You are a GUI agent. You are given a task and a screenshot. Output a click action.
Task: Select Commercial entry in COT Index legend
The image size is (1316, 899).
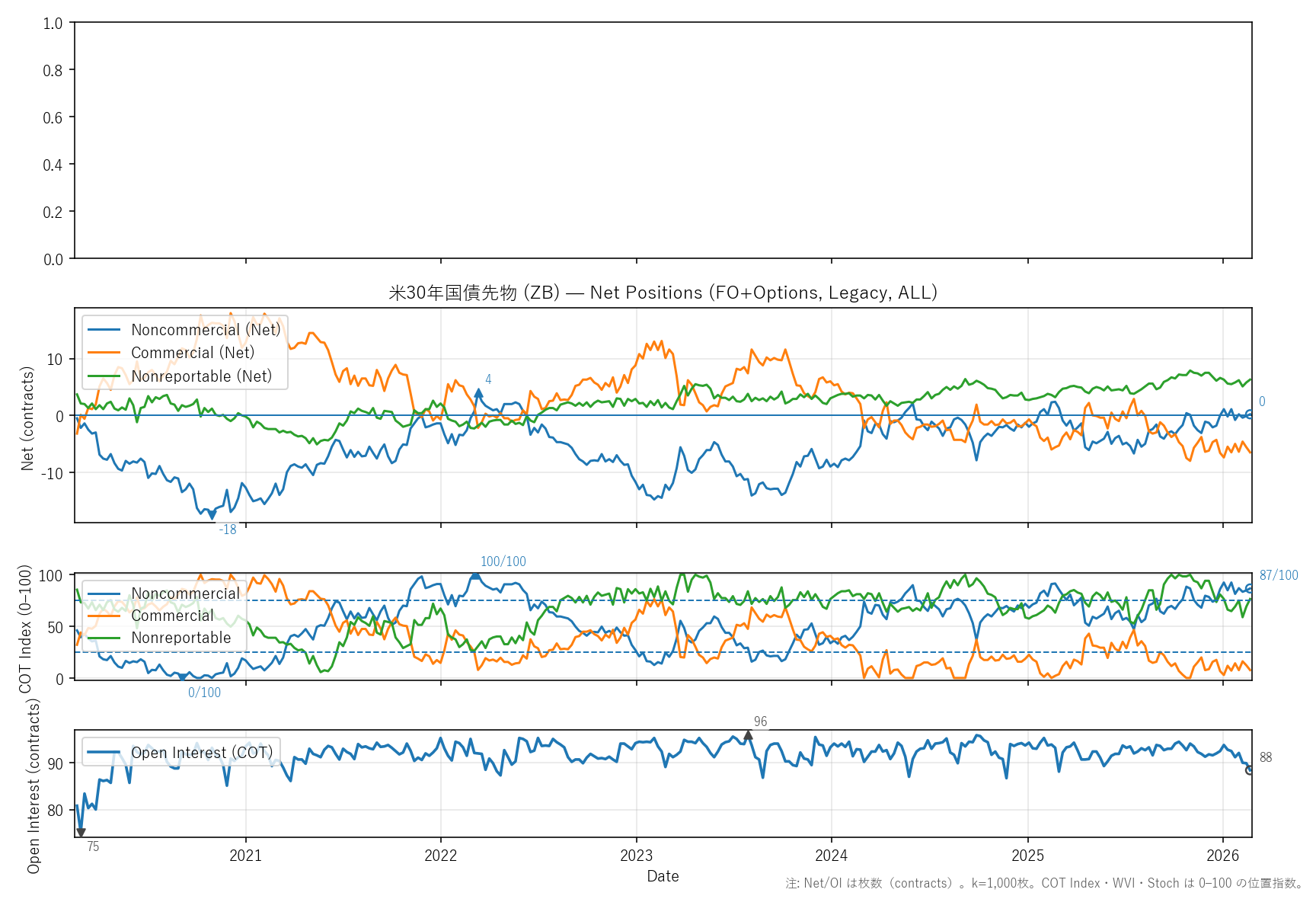pyautogui.click(x=172, y=616)
